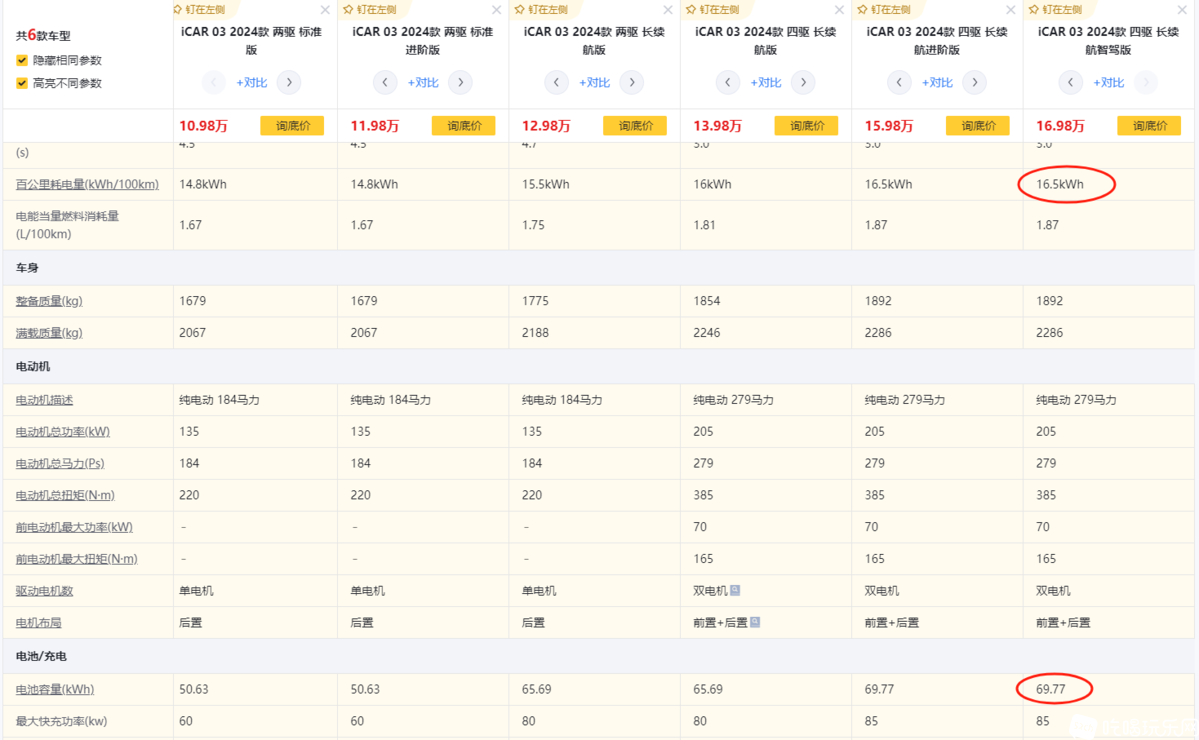
Task: Remove the 10.98万 两驱 标准版 column with its X
Action: coord(325,10)
